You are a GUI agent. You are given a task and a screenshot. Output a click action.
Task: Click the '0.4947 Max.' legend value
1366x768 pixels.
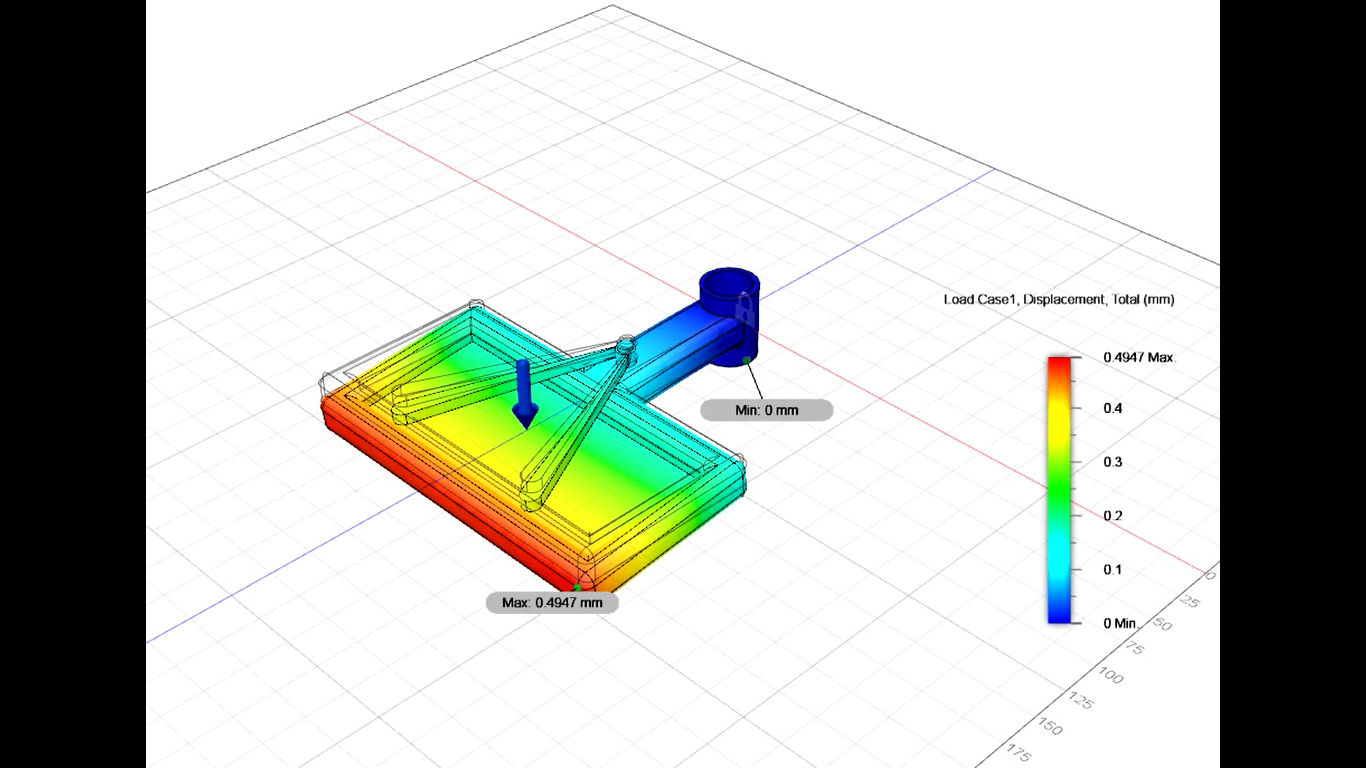click(x=1139, y=357)
